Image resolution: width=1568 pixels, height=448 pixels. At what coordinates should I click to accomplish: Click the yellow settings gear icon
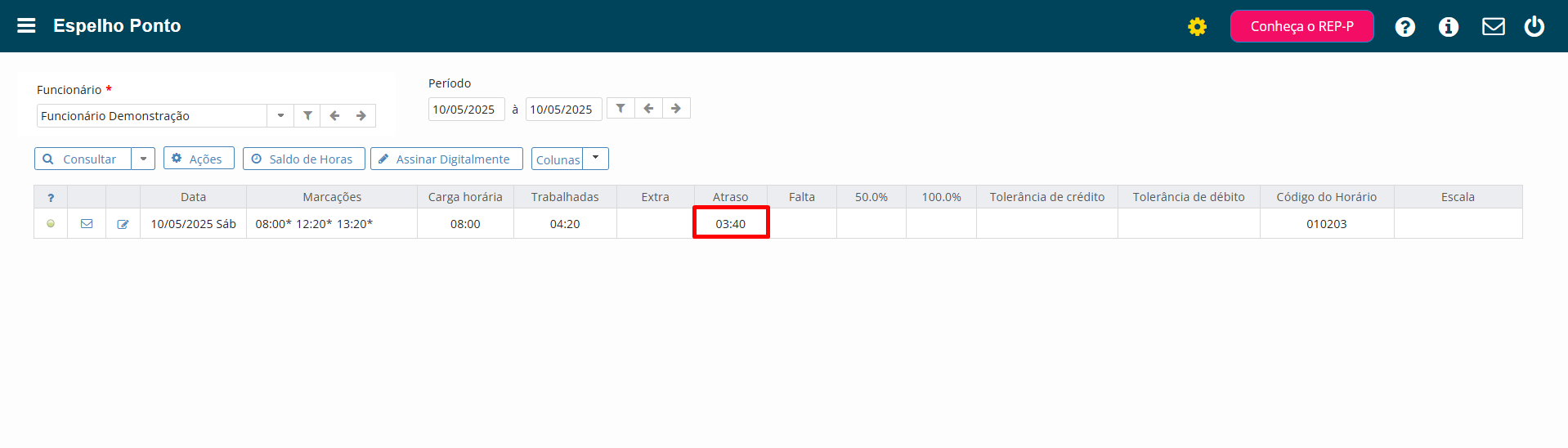click(x=1197, y=27)
